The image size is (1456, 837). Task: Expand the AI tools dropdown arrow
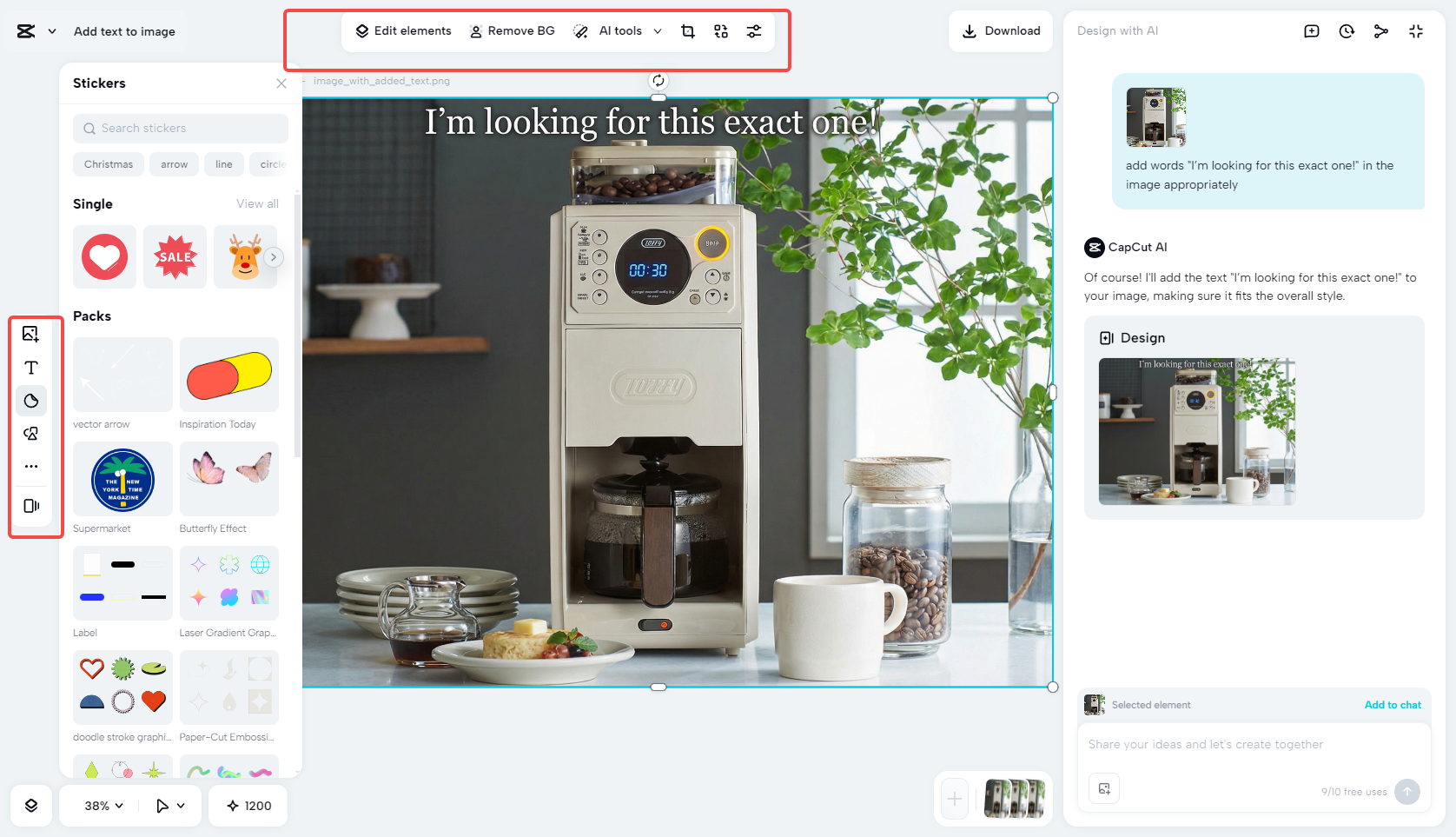(x=658, y=31)
